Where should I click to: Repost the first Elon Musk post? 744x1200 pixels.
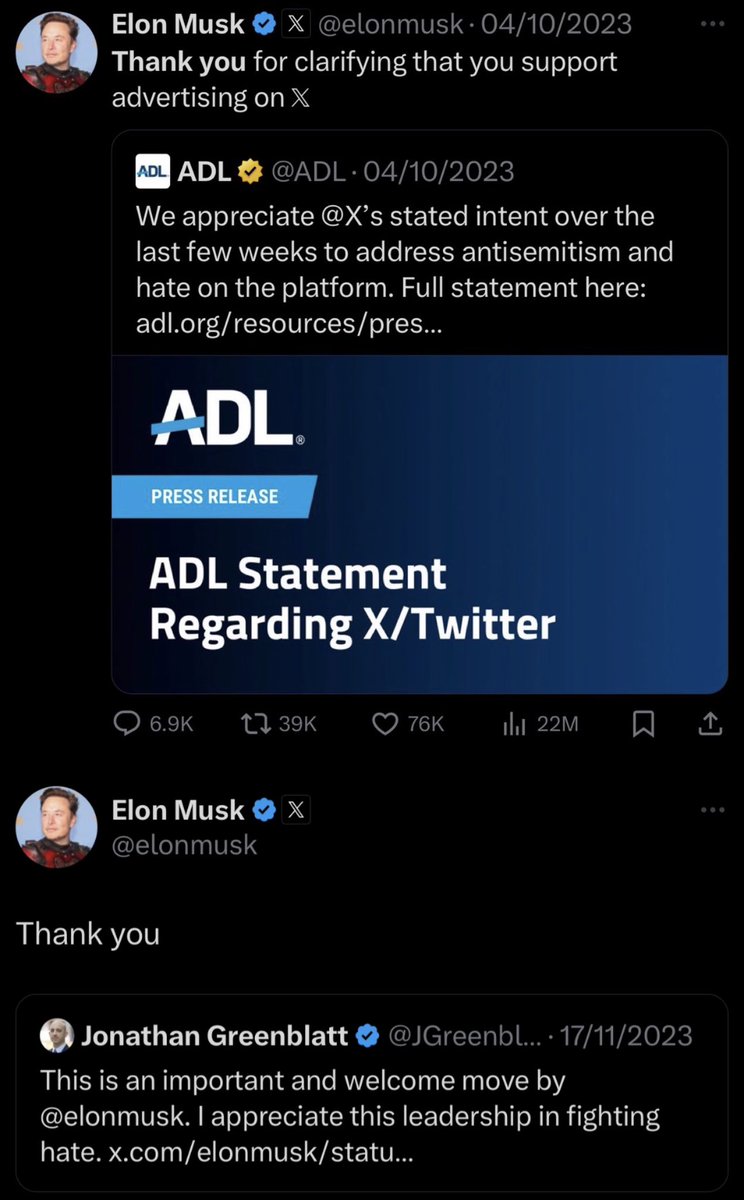[260, 724]
